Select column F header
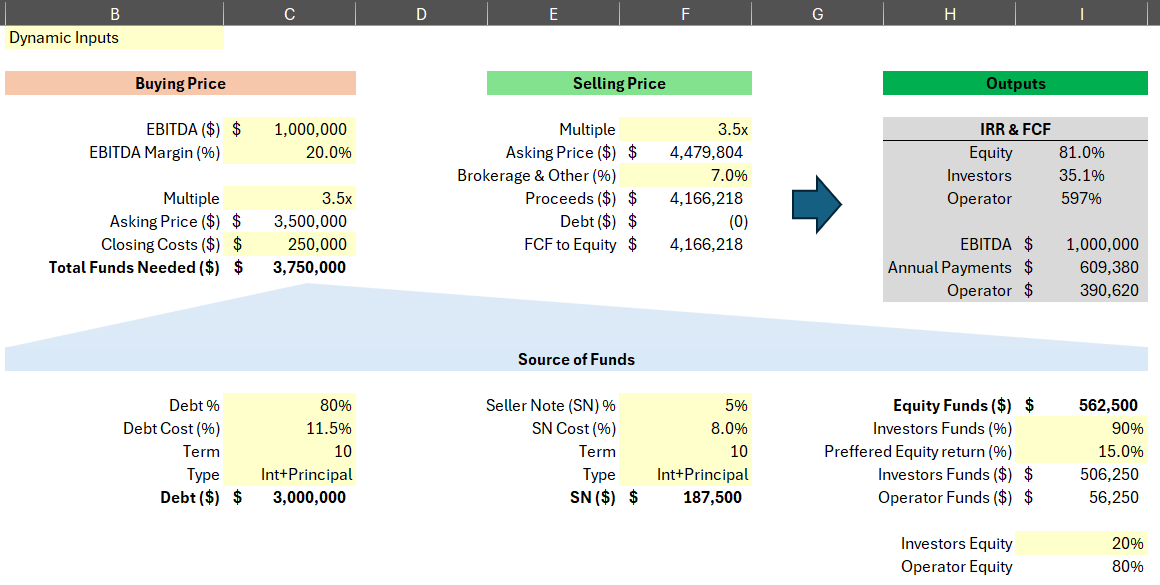1160x585 pixels. point(685,13)
